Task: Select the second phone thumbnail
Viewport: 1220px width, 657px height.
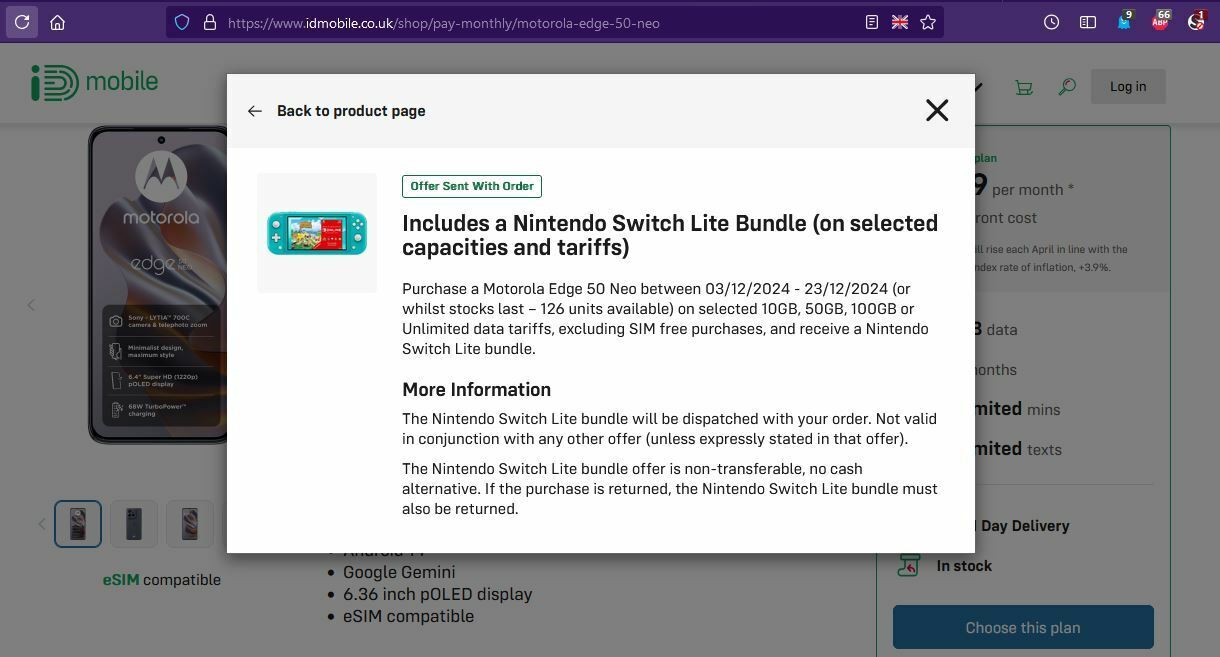Action: [134, 524]
